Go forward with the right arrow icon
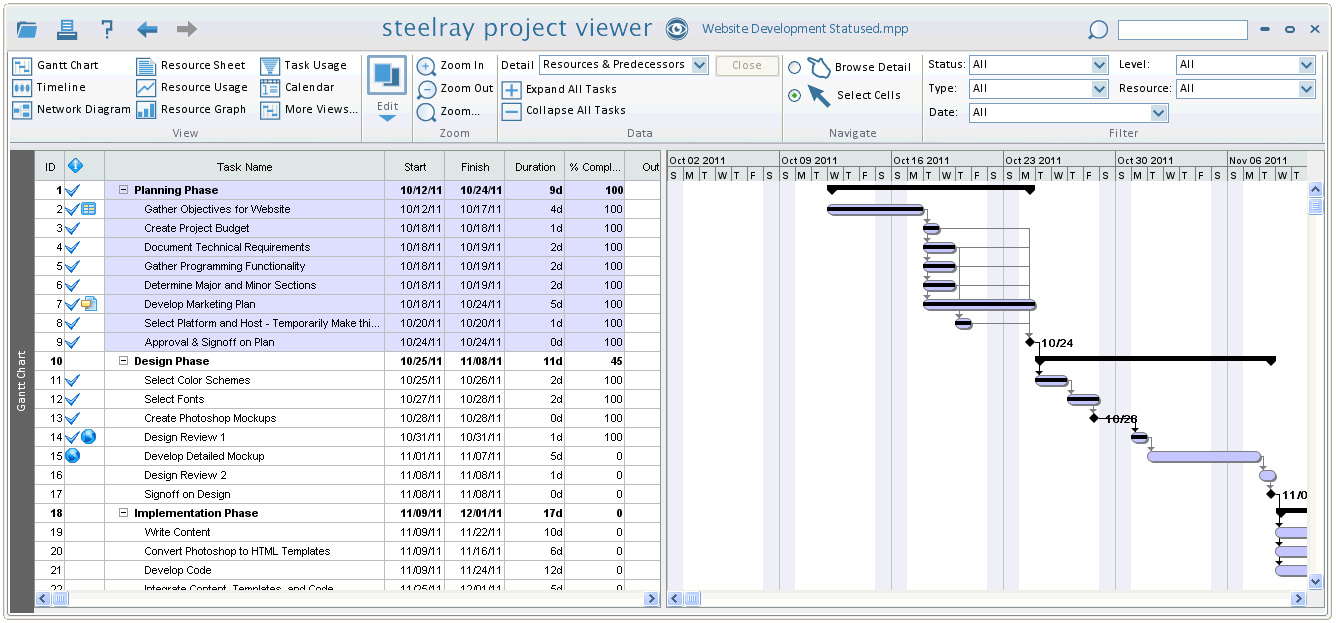 pos(186,29)
